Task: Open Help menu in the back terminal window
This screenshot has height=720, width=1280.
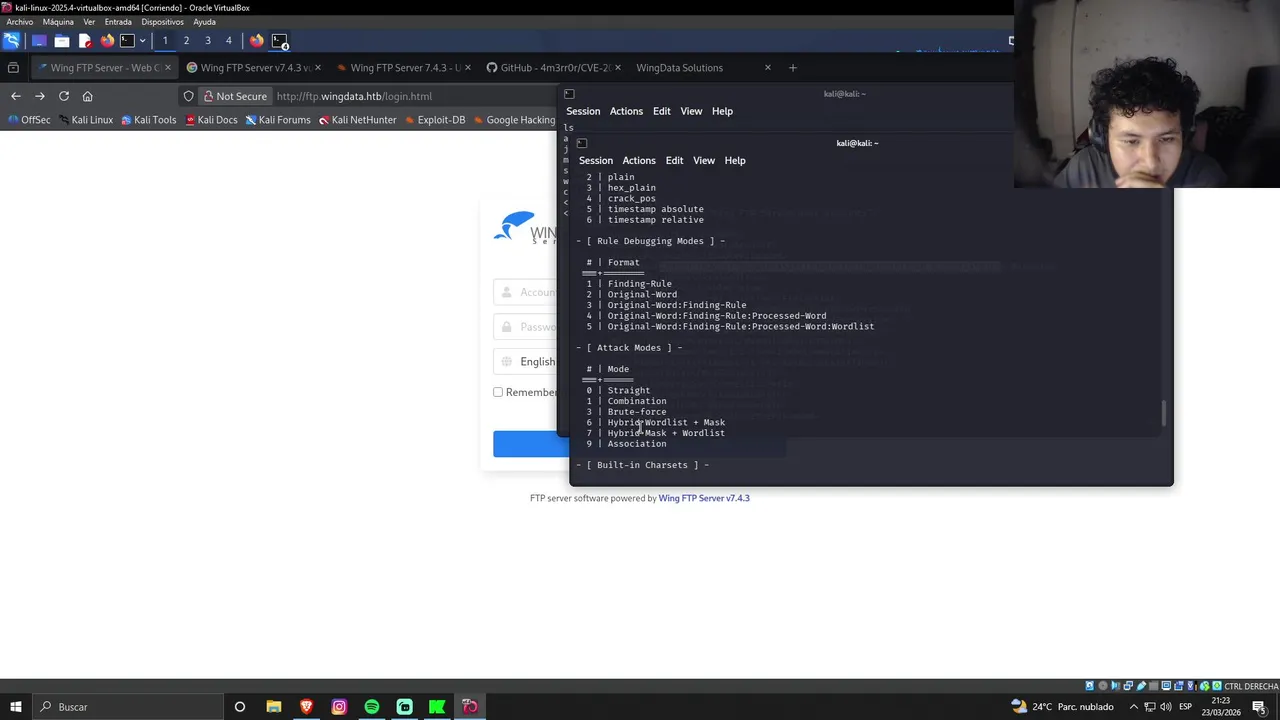Action: [722, 111]
